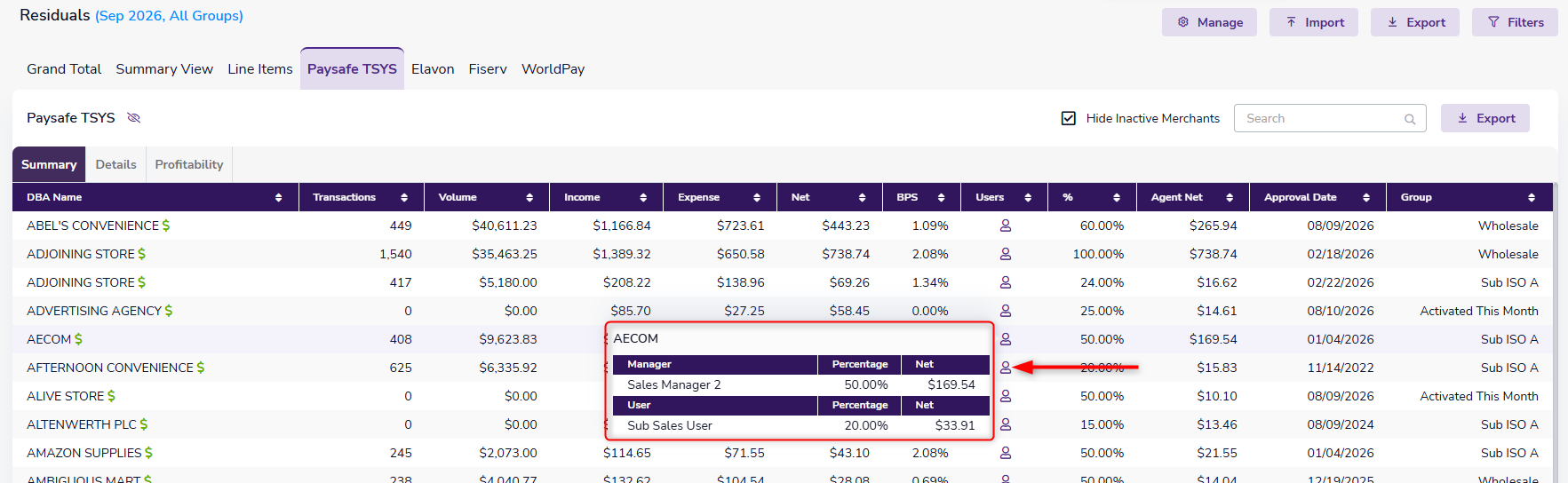Screen dimensions: 1568x483
Task: Click the search magnifier icon
Action: pyautogui.click(x=1410, y=119)
